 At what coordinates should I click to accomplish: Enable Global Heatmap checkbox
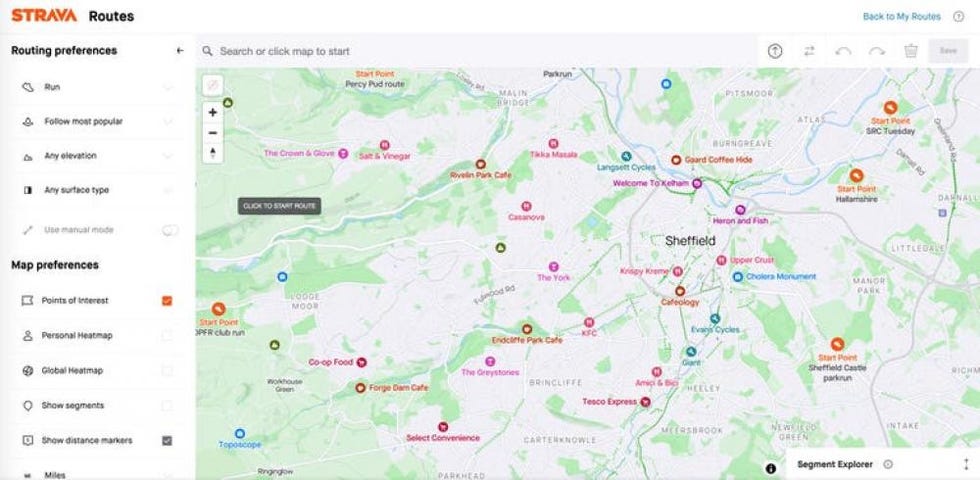pyautogui.click(x=167, y=371)
